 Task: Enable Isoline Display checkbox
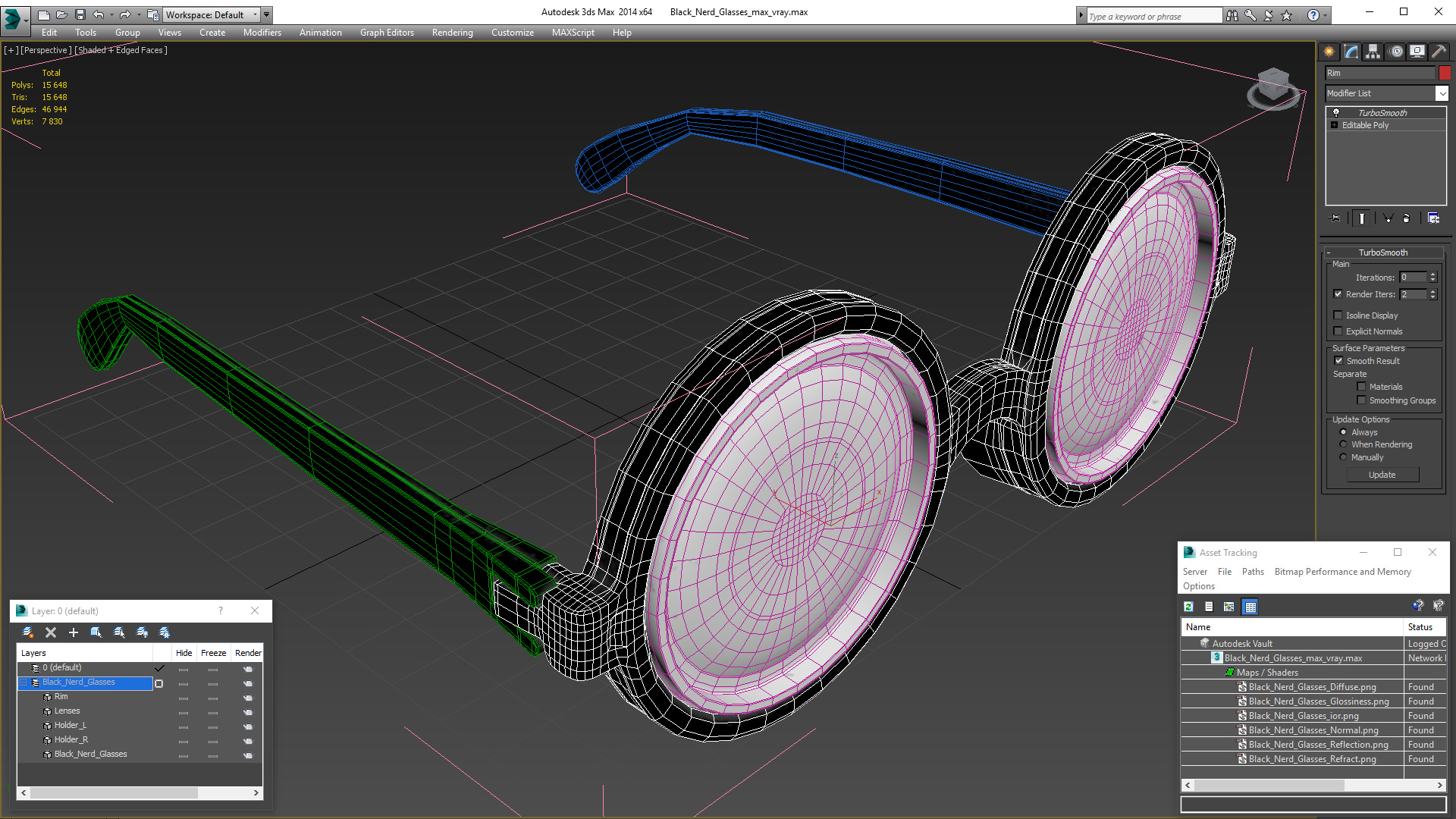coord(1338,315)
